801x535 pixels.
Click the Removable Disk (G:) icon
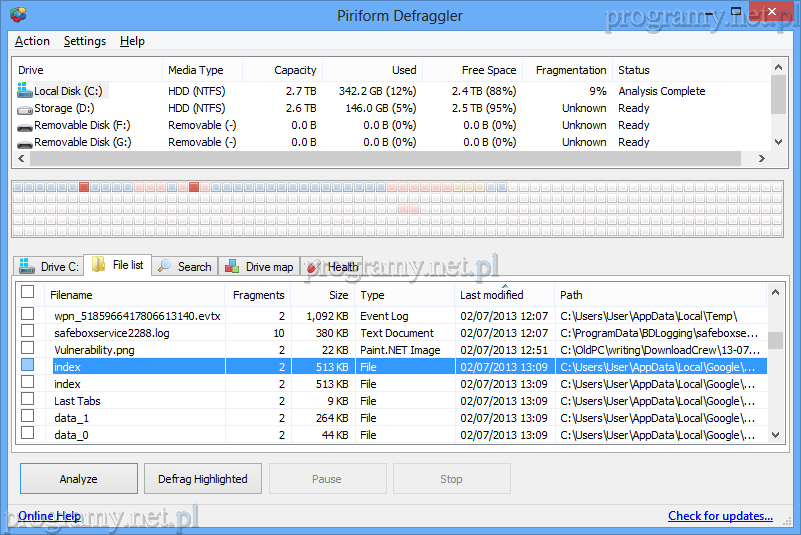25,142
